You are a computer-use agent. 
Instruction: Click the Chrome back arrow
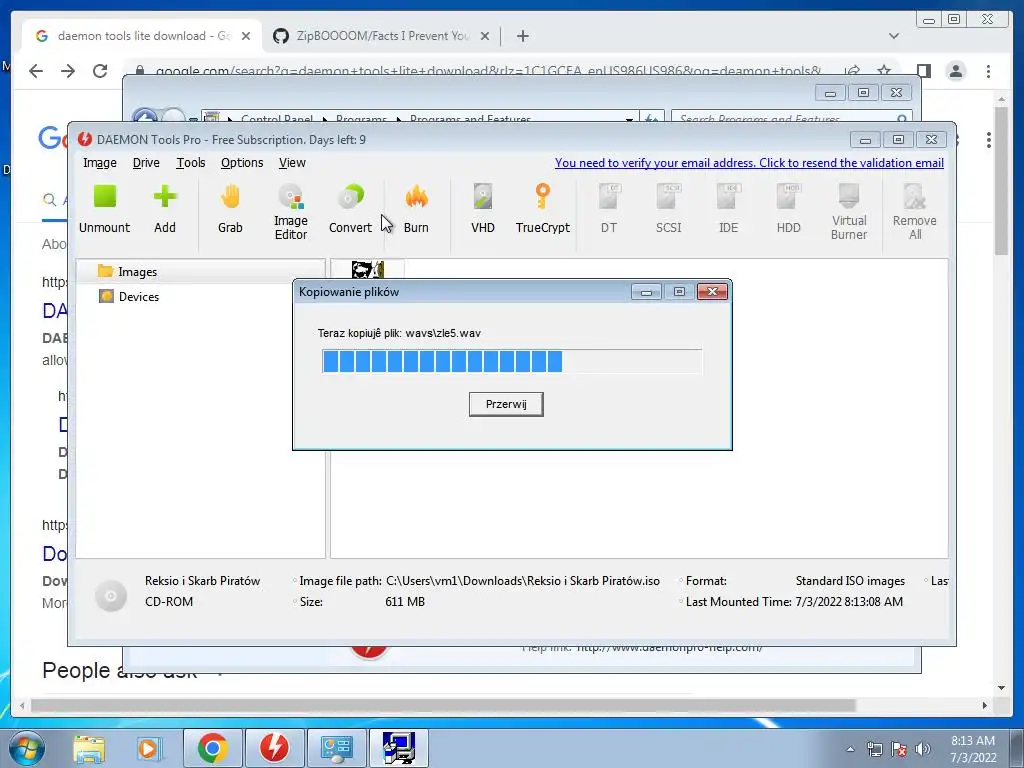pyautogui.click(x=36, y=71)
